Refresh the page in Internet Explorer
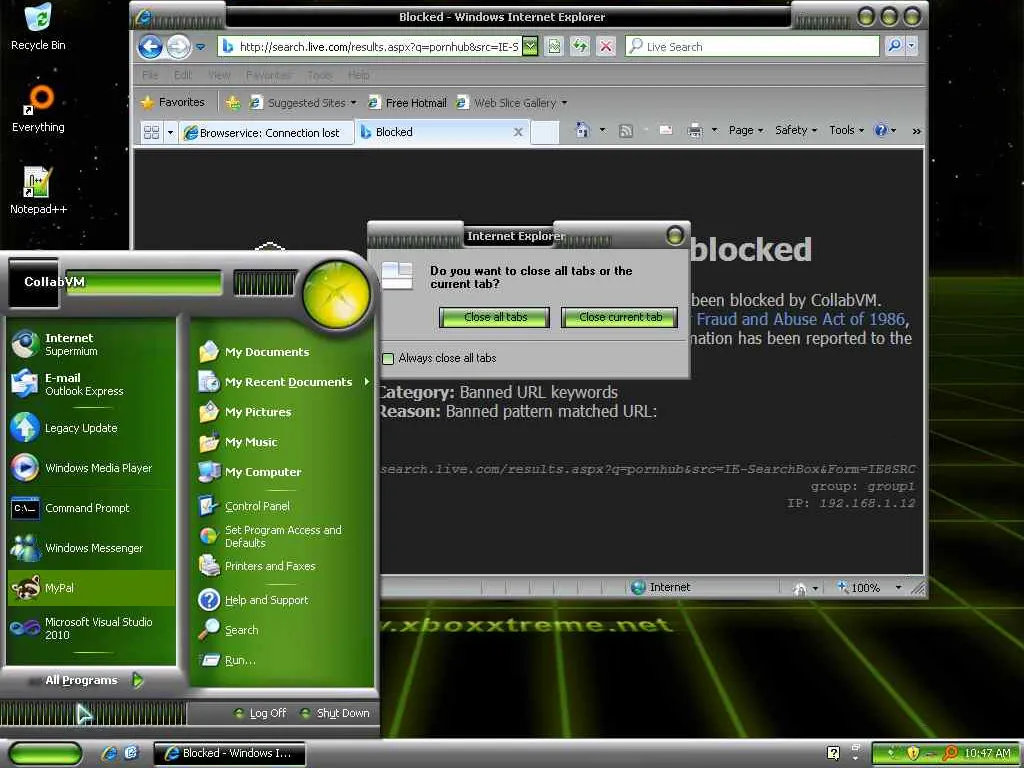This screenshot has height=768, width=1024. pos(580,46)
